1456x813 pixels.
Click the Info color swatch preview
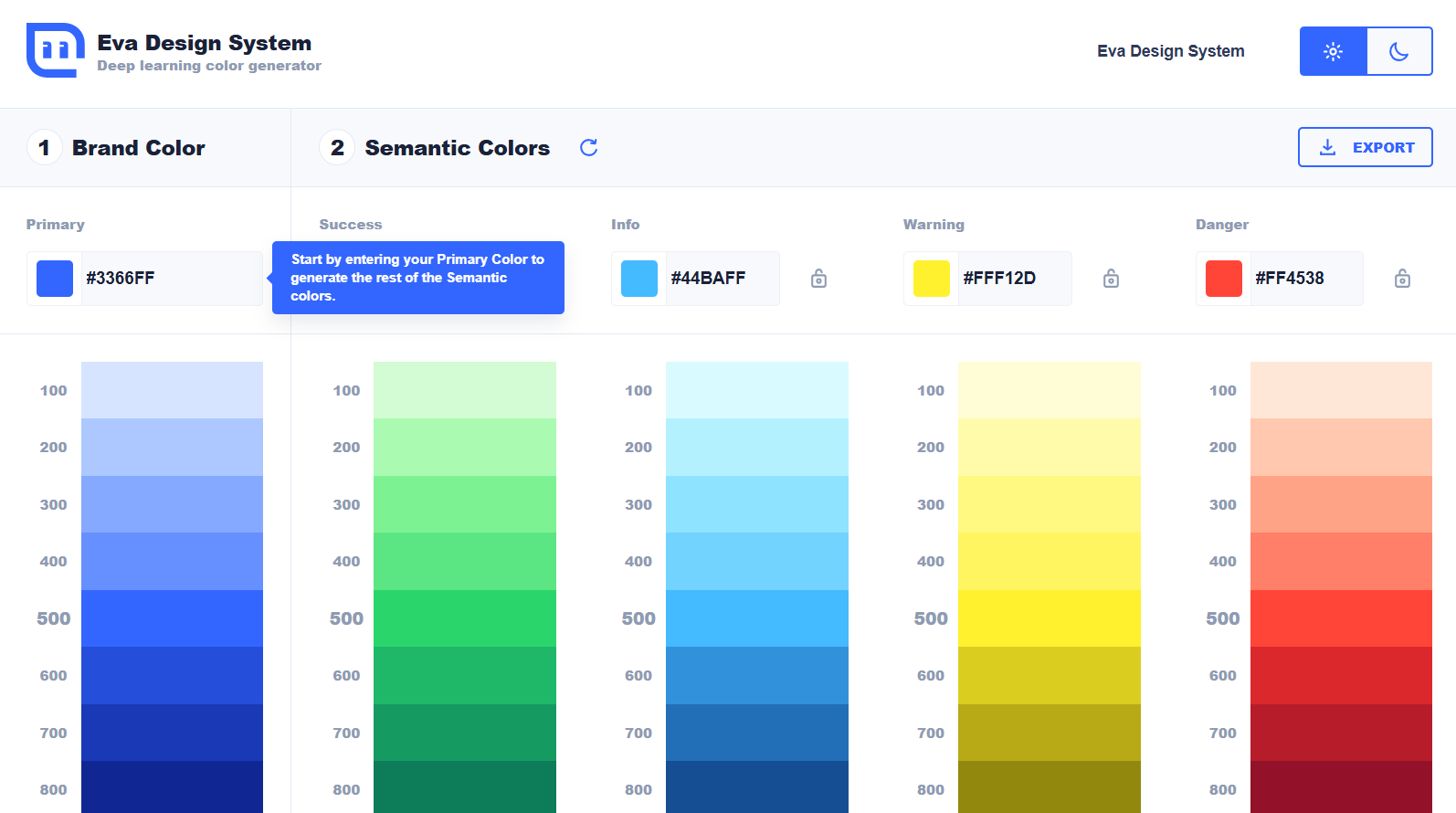[639, 279]
